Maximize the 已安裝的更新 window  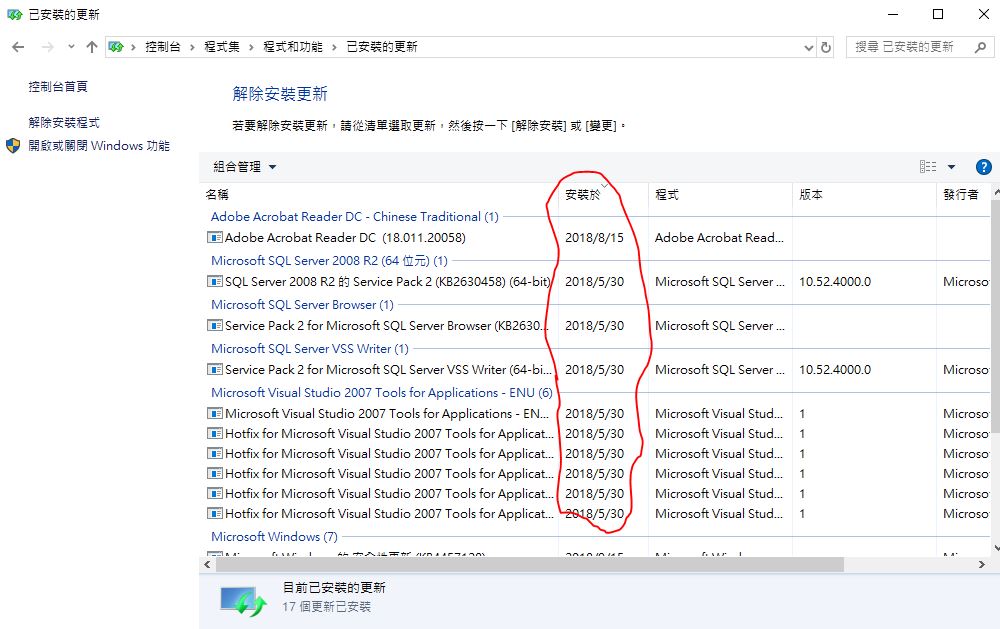tap(938, 14)
